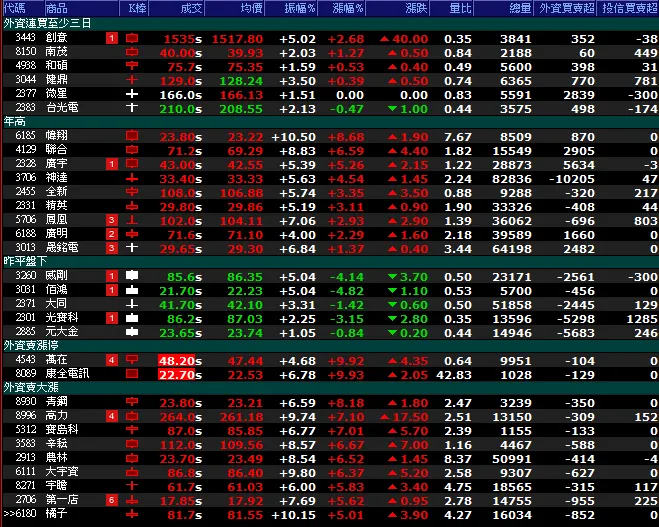Click the 均價 column header

235,8
